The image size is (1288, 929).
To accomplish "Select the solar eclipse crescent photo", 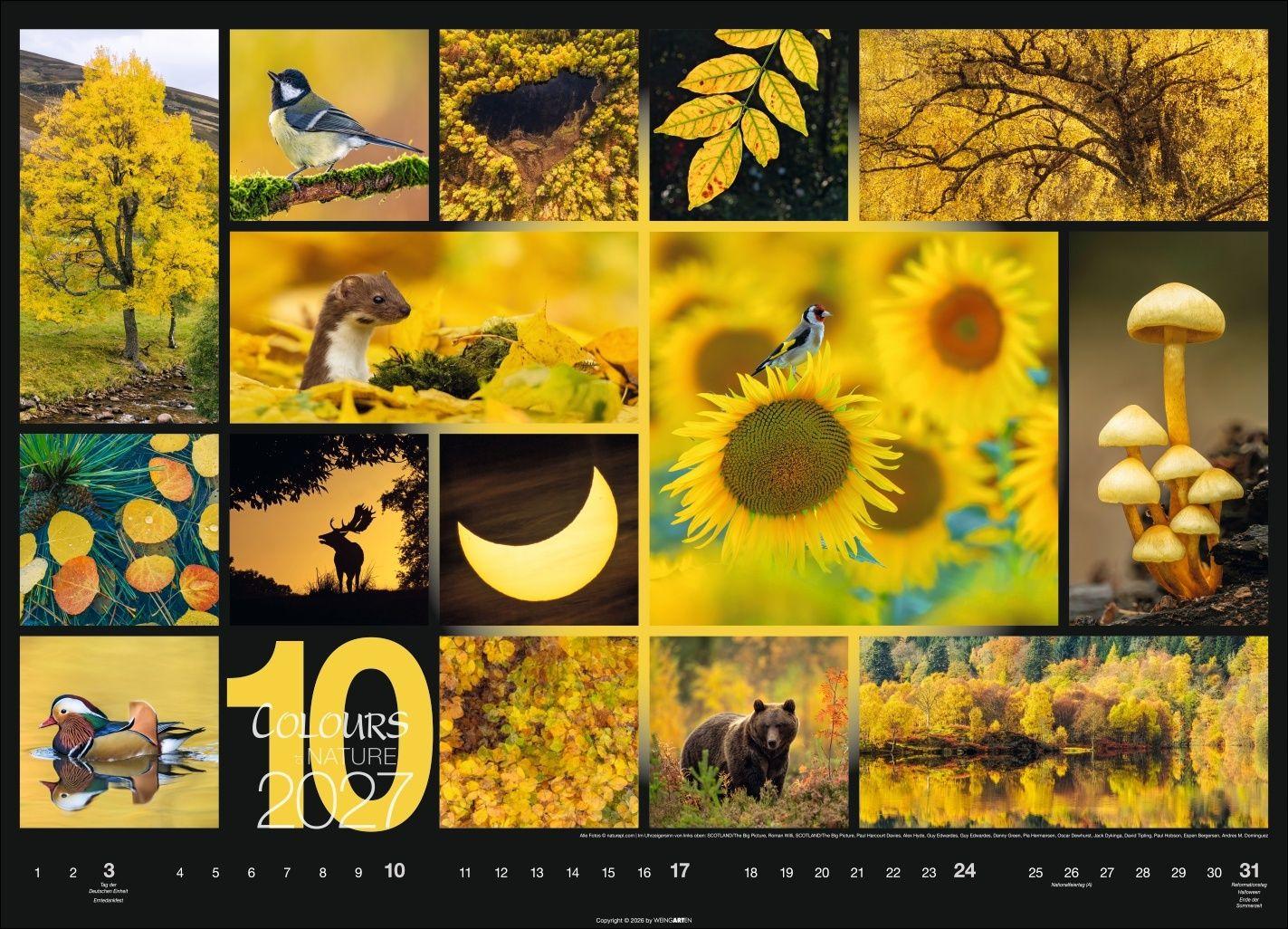I will (539, 528).
